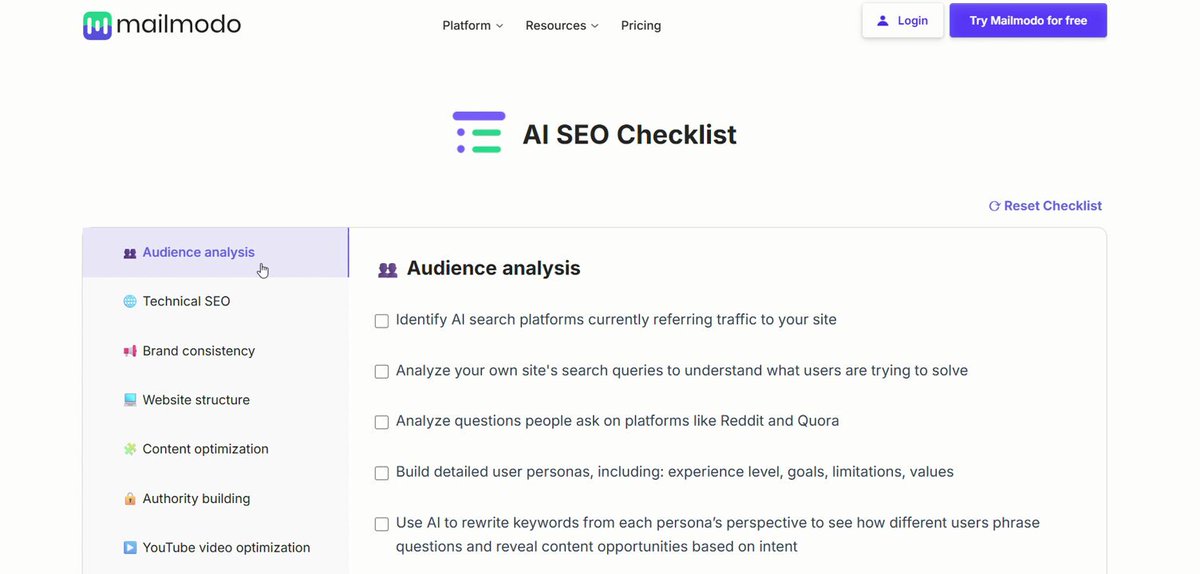Screen dimensions: 1200x574
Task: Tick the Reddit and Quora questions checkbox
Action: pyautogui.click(x=382, y=422)
